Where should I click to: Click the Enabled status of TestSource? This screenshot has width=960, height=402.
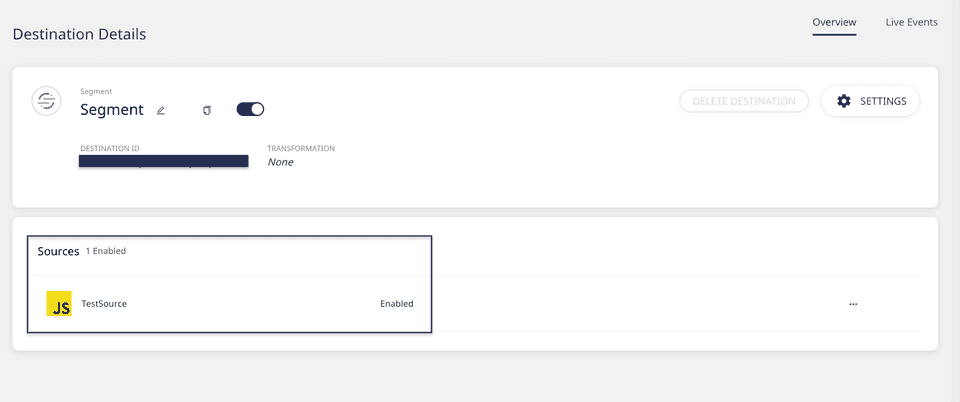pos(396,304)
